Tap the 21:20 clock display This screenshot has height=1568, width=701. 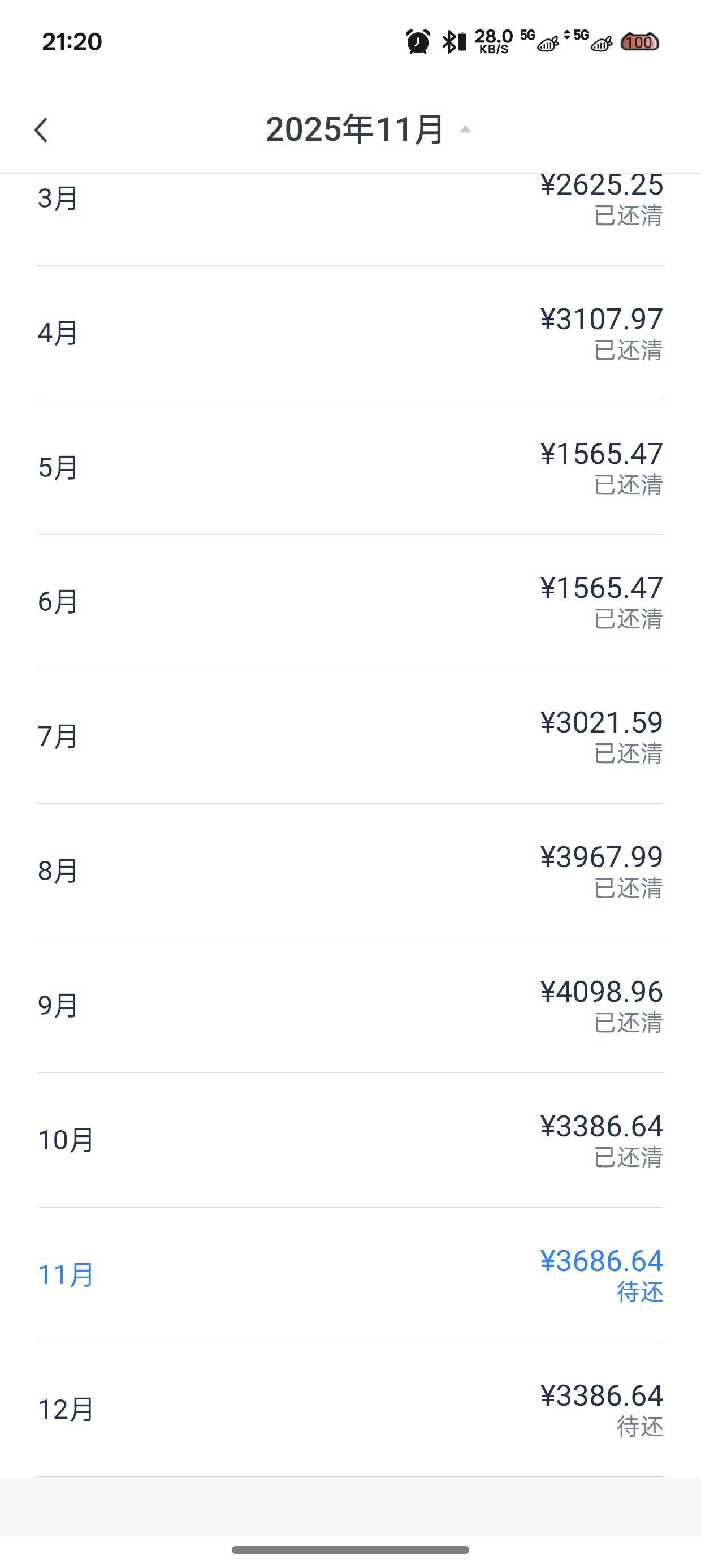[x=72, y=42]
